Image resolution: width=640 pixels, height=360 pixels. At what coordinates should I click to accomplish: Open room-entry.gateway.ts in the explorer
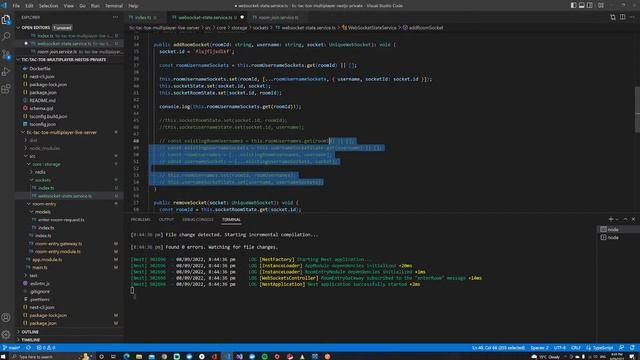[58, 244]
